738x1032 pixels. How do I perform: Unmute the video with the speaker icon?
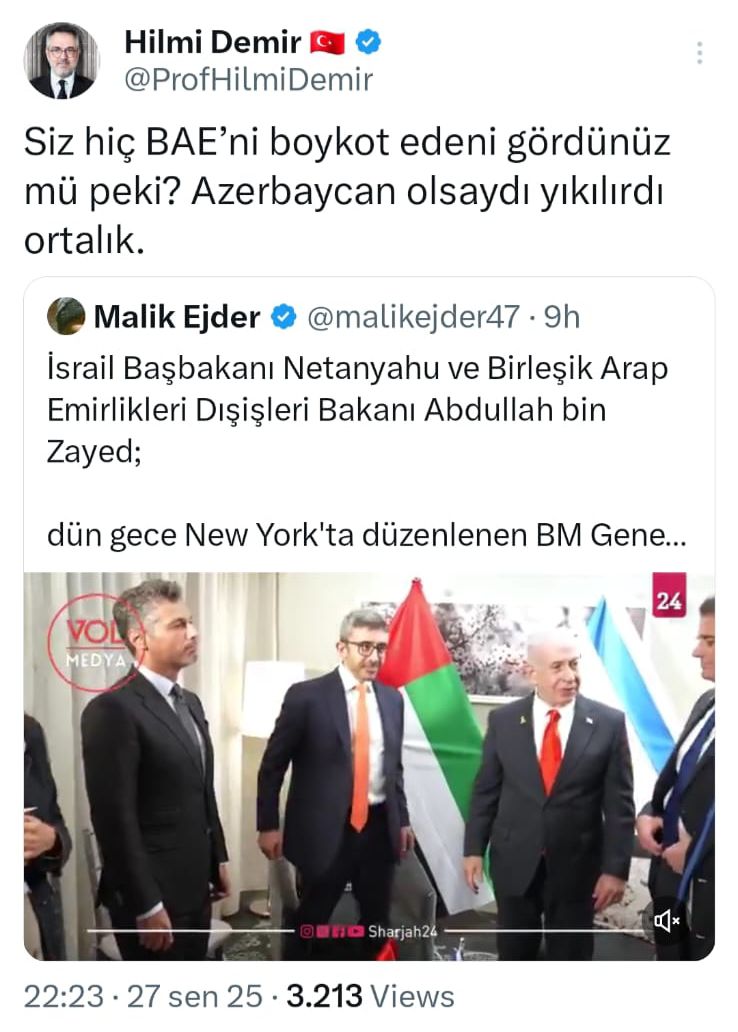666,921
